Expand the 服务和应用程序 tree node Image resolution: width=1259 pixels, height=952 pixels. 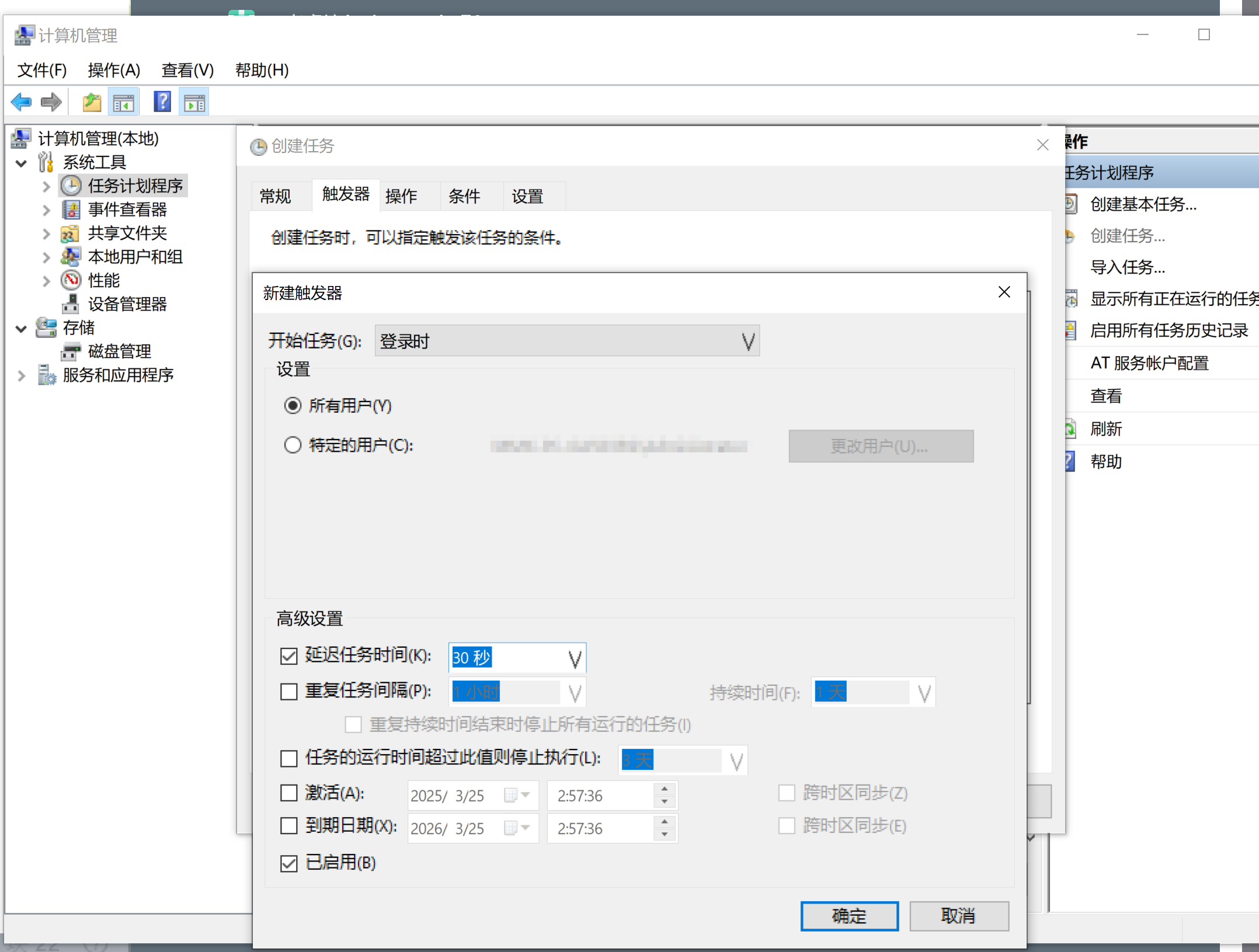tap(22, 375)
